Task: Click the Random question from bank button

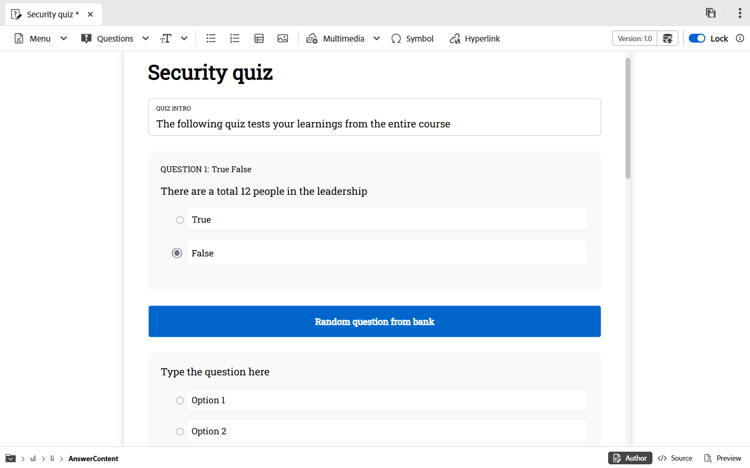Action: 375,321
